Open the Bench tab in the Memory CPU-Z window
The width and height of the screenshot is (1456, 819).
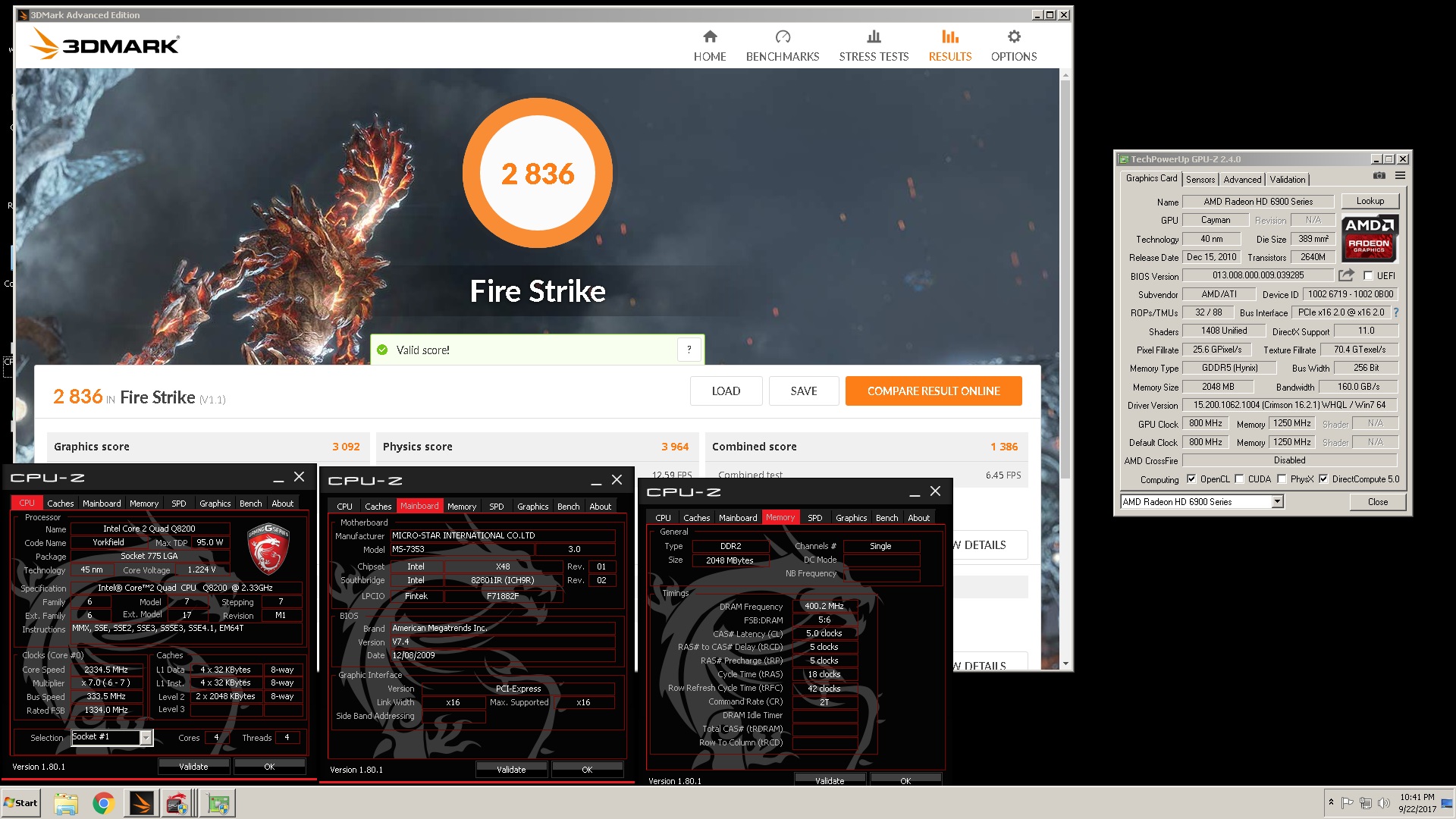[x=886, y=518]
